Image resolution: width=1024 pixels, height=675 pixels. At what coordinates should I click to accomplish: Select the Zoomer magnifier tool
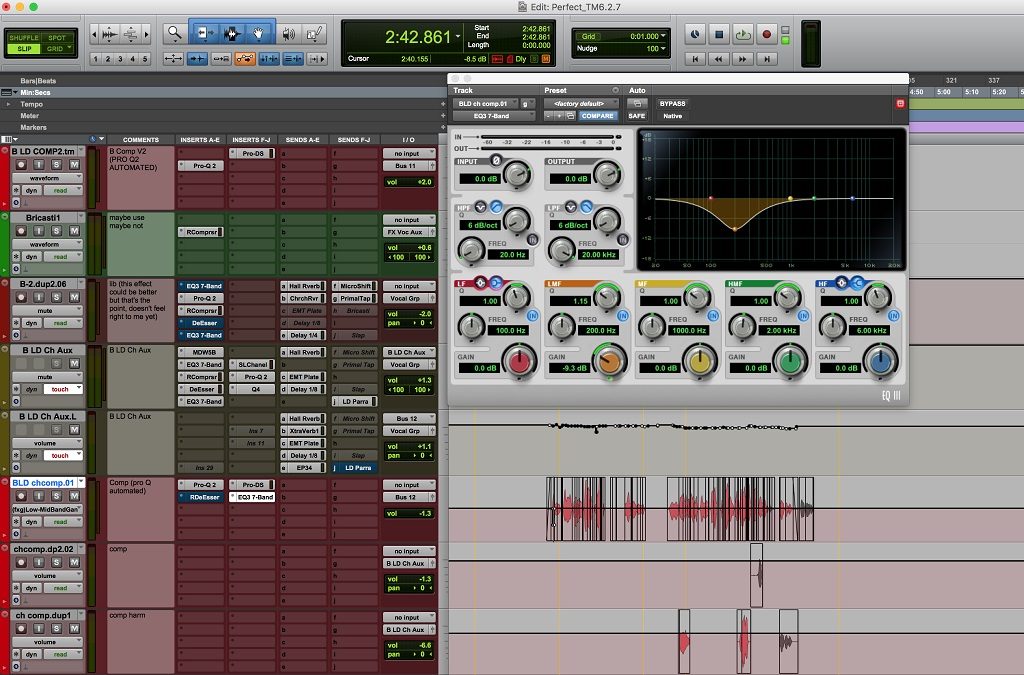[x=174, y=33]
